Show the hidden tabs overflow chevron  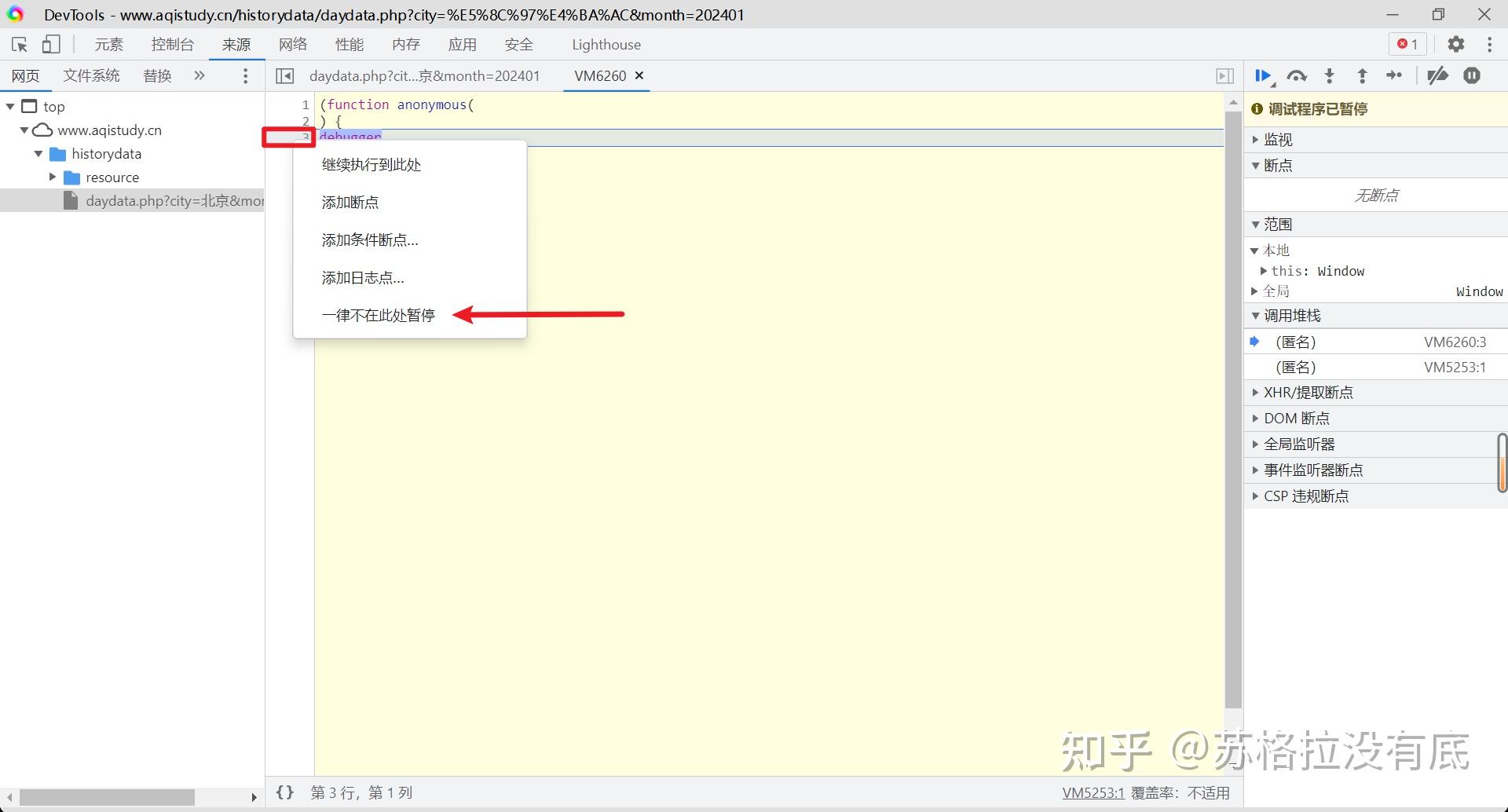point(199,75)
